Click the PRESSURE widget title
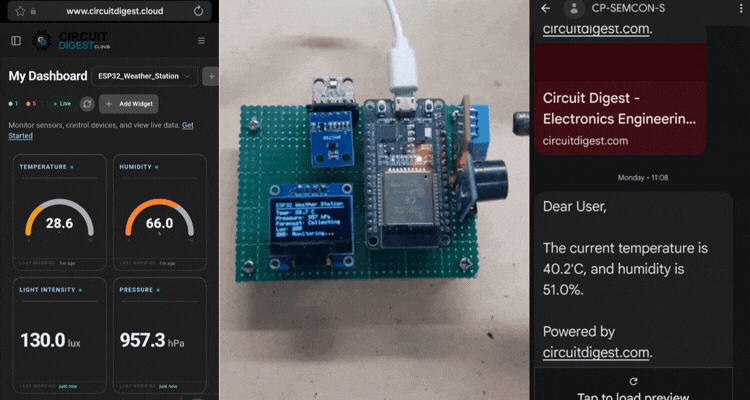Screen dimensions: 750x400 coord(136,290)
